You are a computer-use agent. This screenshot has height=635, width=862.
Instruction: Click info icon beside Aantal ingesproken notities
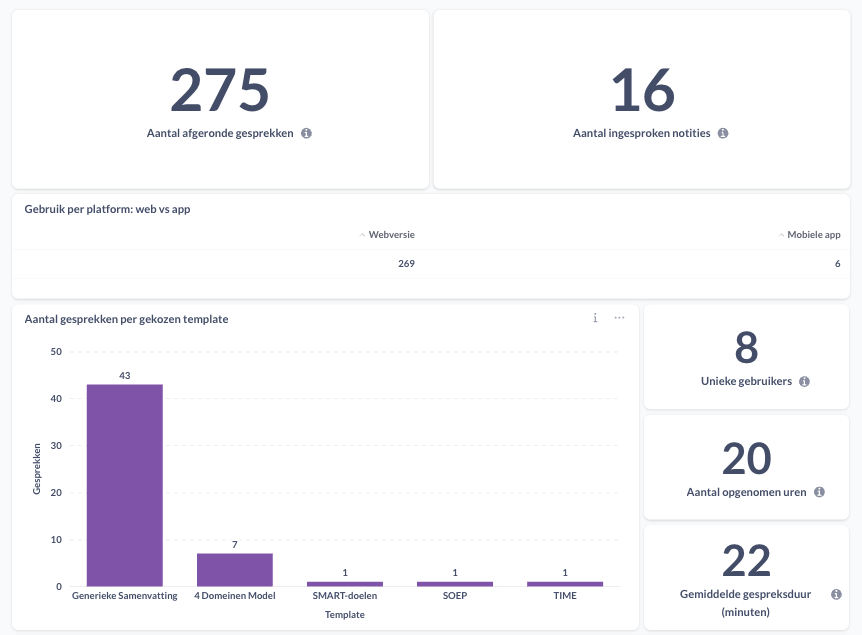coord(723,133)
